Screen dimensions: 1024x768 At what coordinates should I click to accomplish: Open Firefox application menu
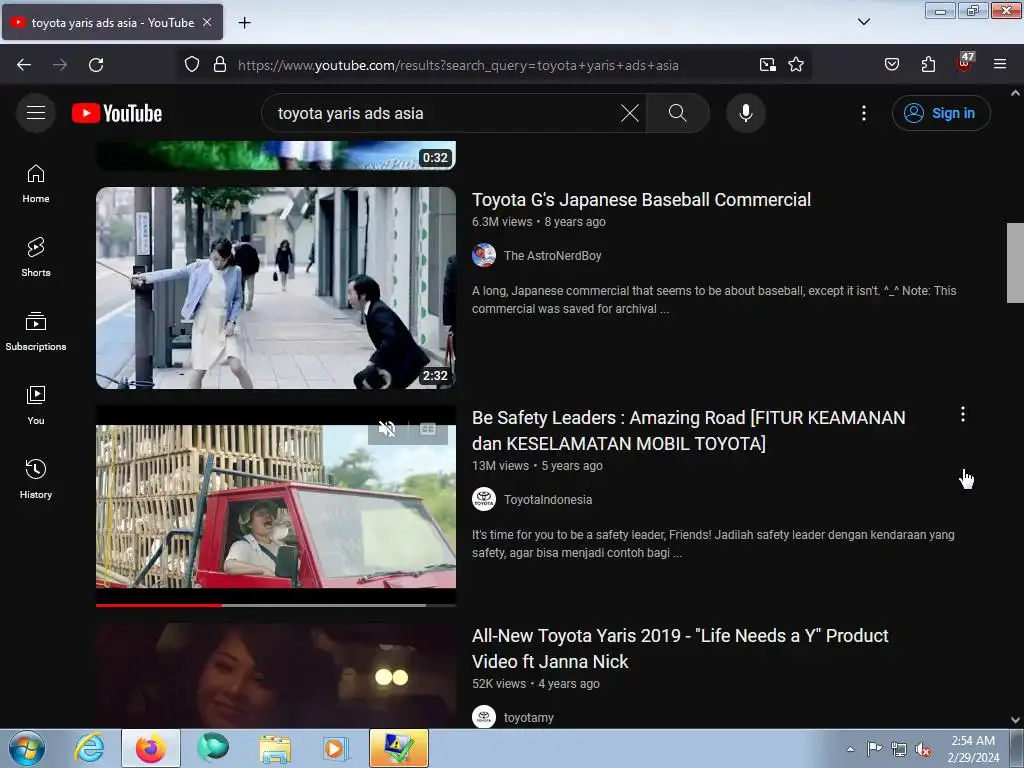coord(999,65)
